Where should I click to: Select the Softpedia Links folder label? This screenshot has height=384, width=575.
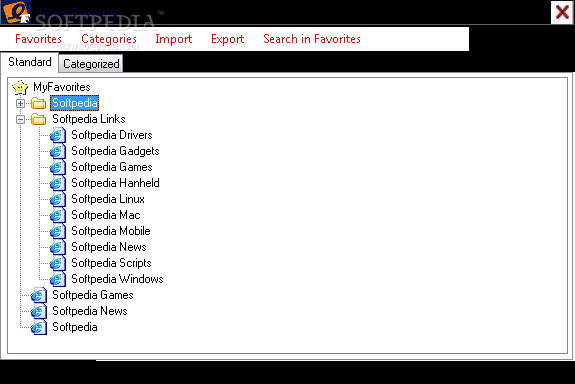(89, 119)
